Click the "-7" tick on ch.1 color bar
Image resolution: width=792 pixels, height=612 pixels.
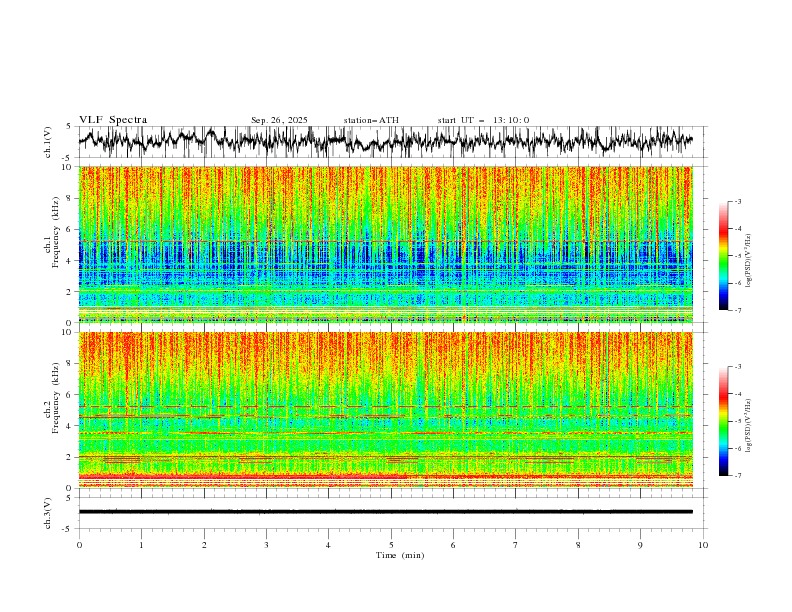point(738,310)
